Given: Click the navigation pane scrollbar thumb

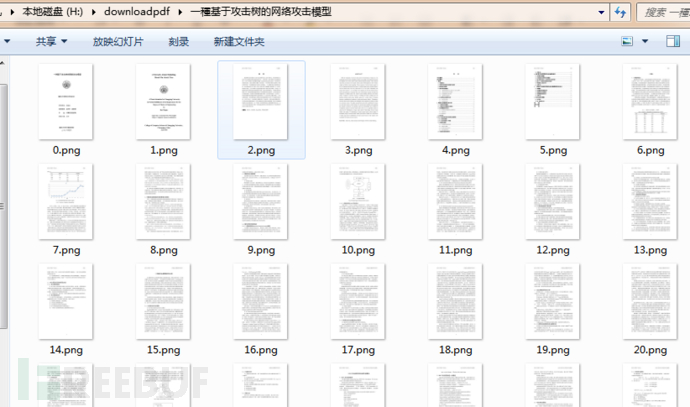Looking at the screenshot, I should 4,206.
